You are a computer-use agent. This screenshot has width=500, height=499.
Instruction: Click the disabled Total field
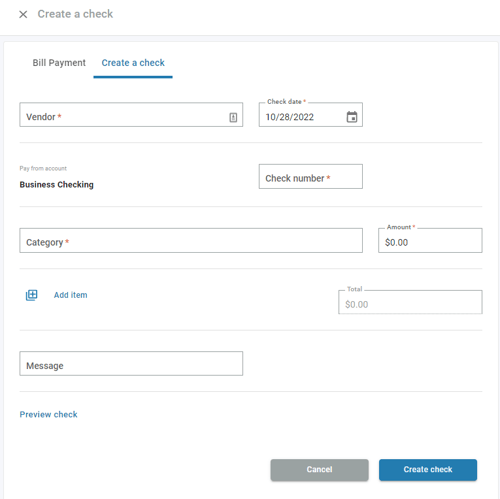pyautogui.click(x=410, y=302)
